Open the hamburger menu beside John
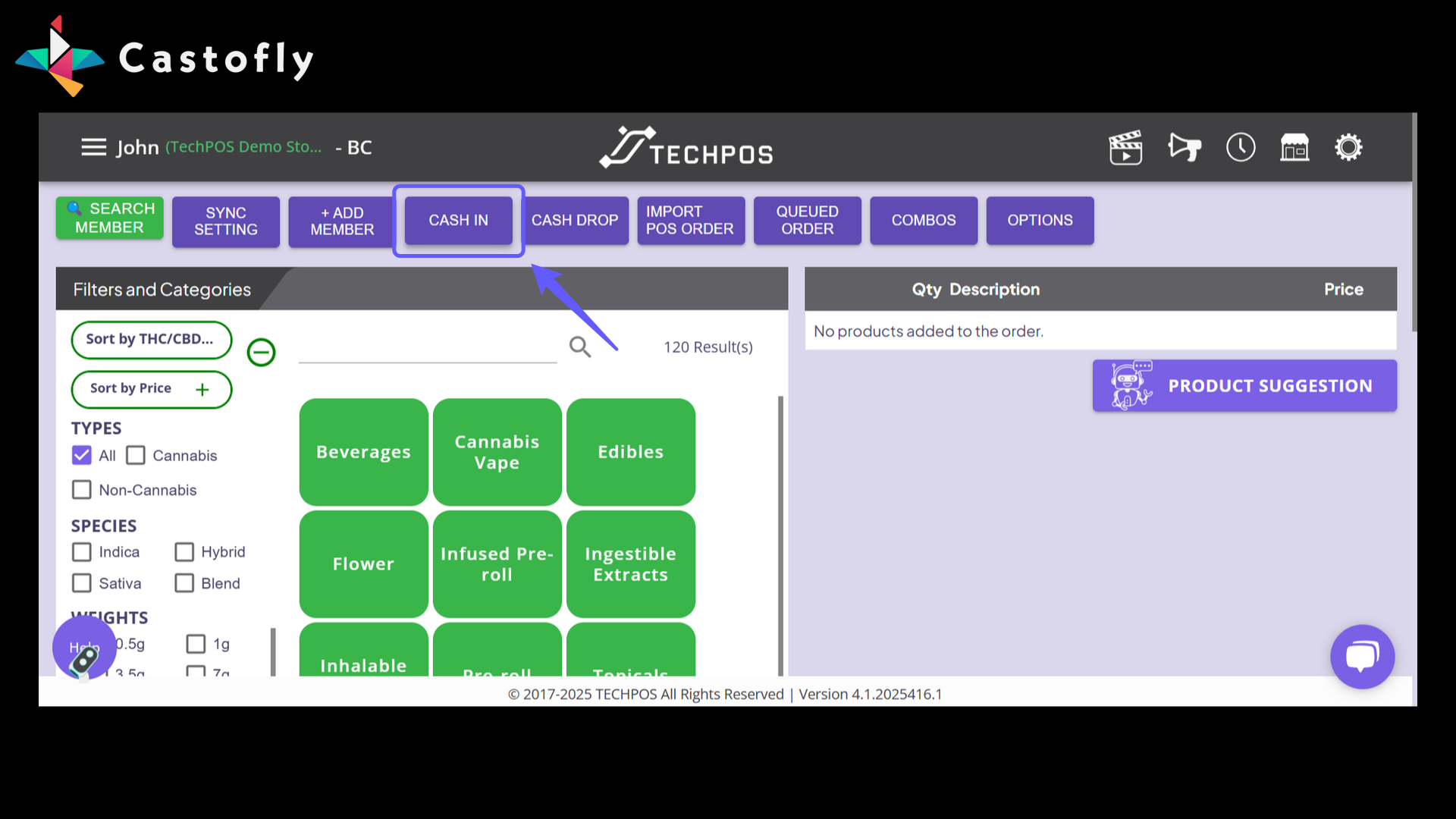 point(94,147)
